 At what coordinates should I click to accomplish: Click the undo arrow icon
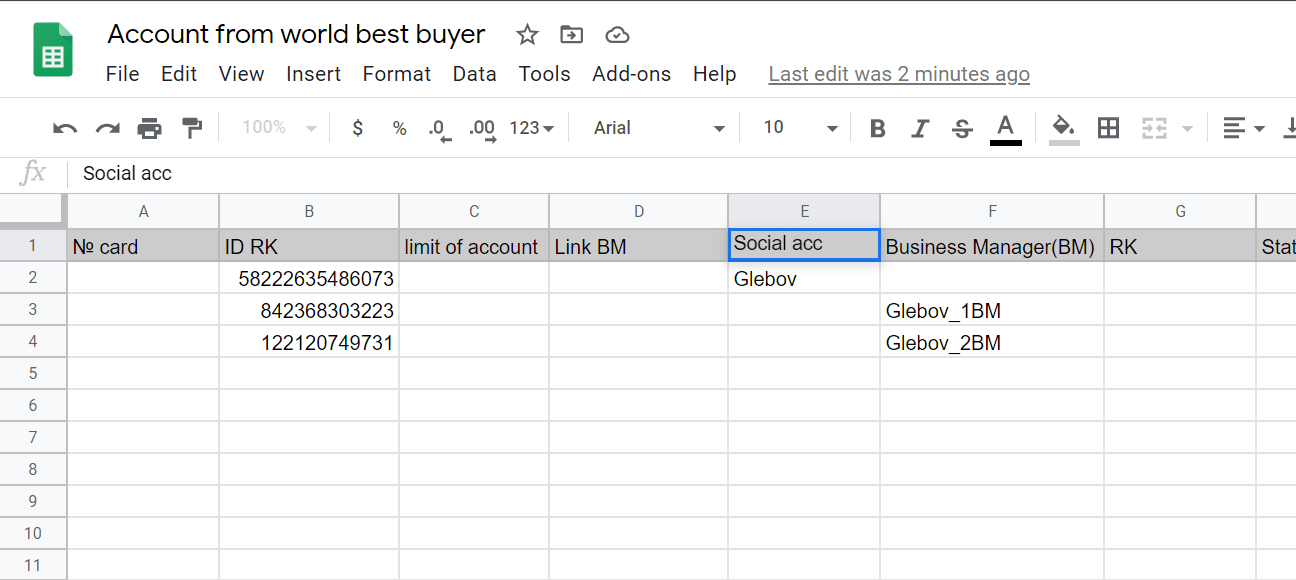coord(65,128)
